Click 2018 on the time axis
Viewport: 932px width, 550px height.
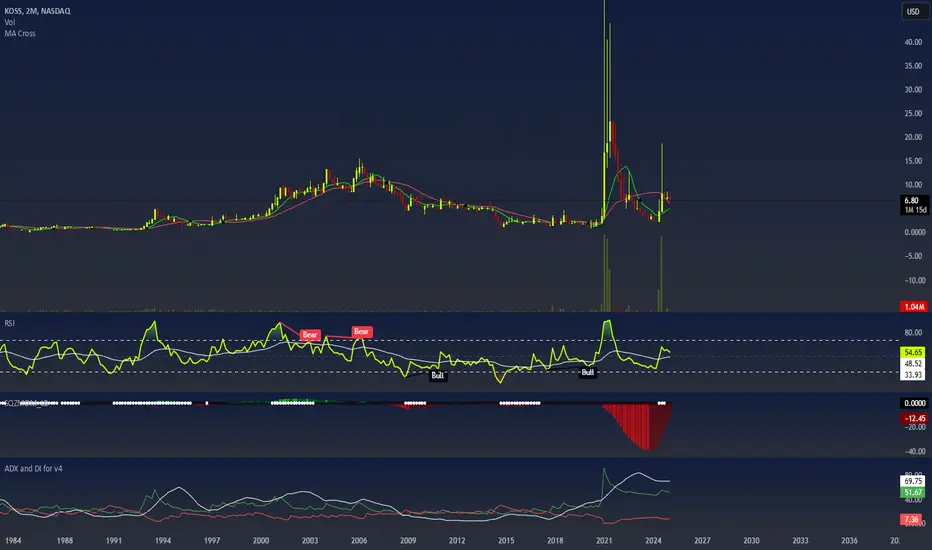click(555, 540)
